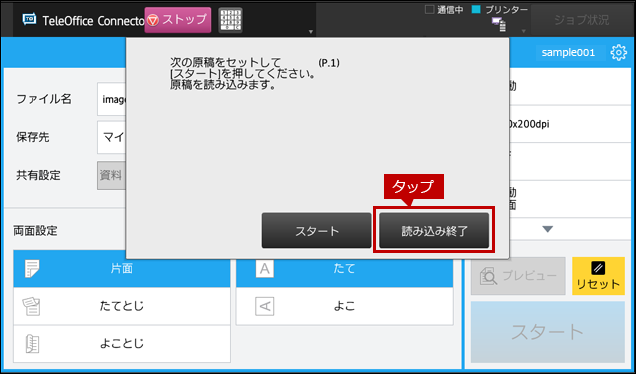Tap the large blue スタート button
636x374 pixels.
pos(548,332)
